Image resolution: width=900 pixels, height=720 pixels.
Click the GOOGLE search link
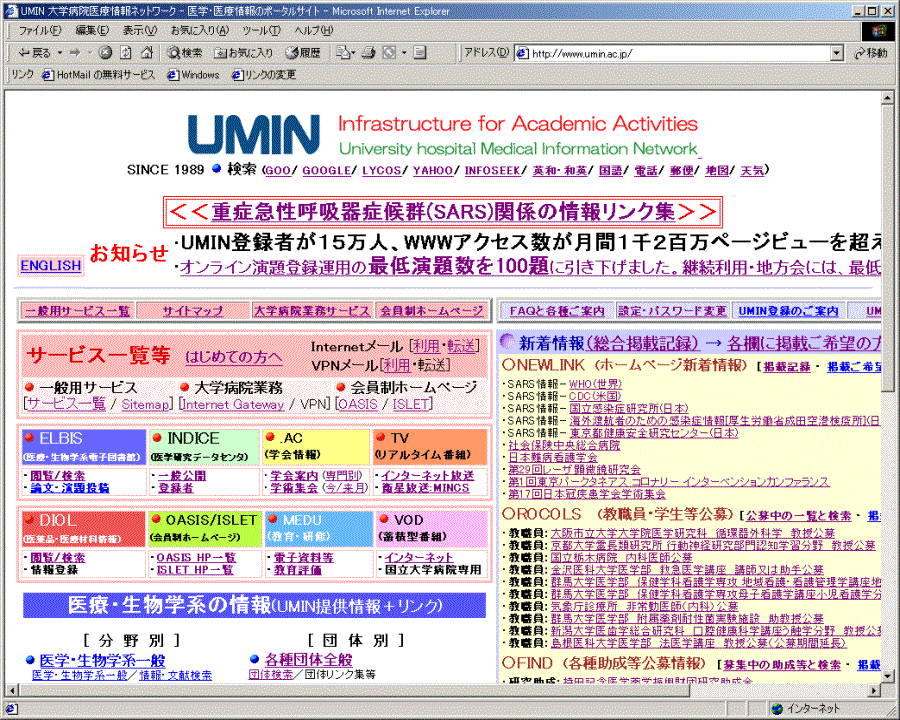click(326, 171)
